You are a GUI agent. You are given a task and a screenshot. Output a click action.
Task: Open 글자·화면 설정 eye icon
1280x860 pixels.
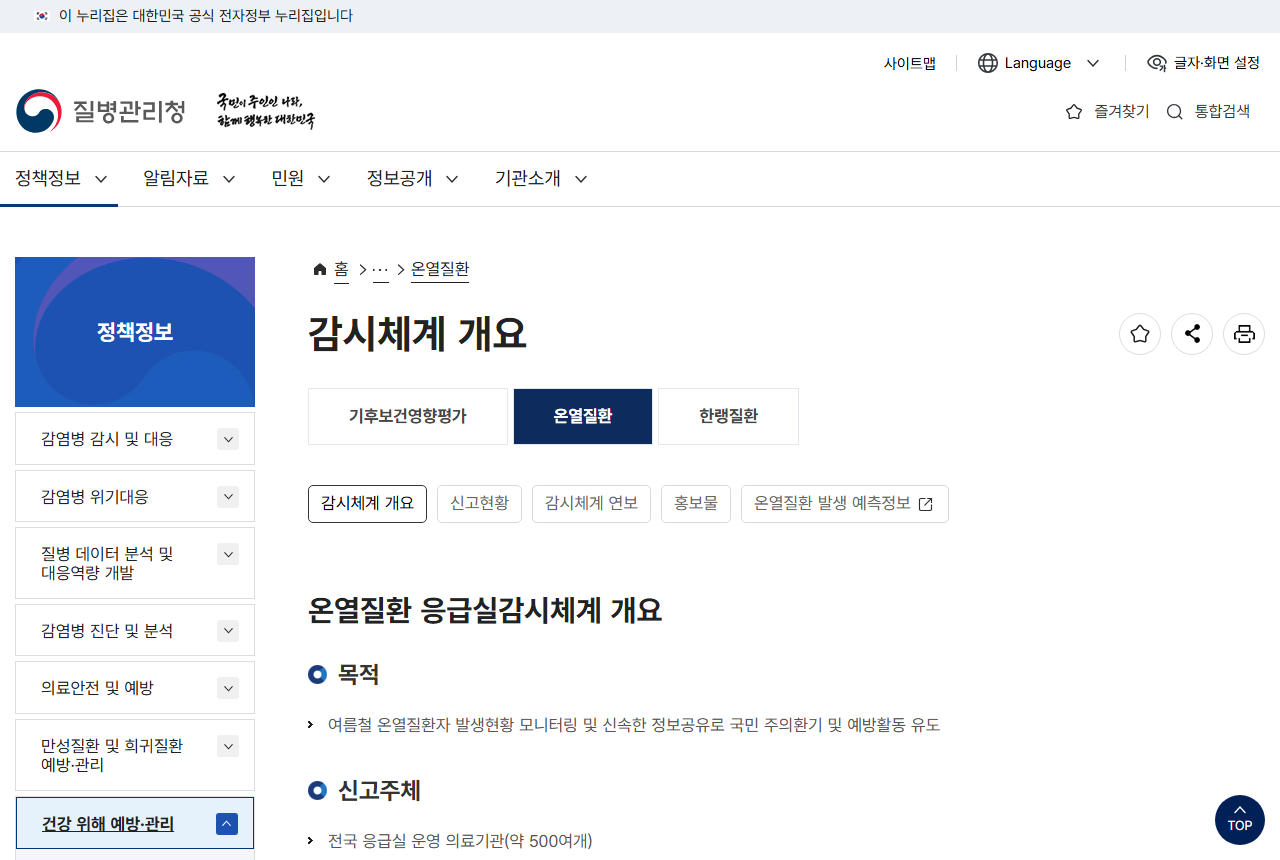1157,63
